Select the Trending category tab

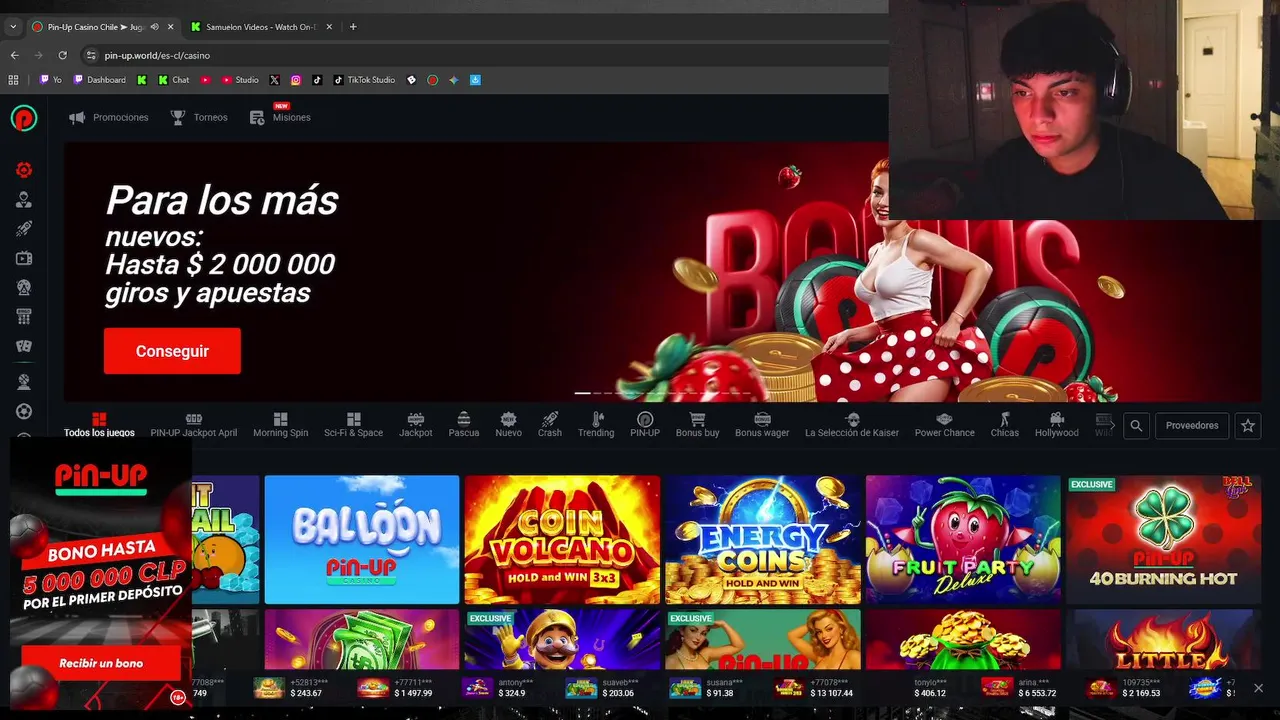click(596, 425)
